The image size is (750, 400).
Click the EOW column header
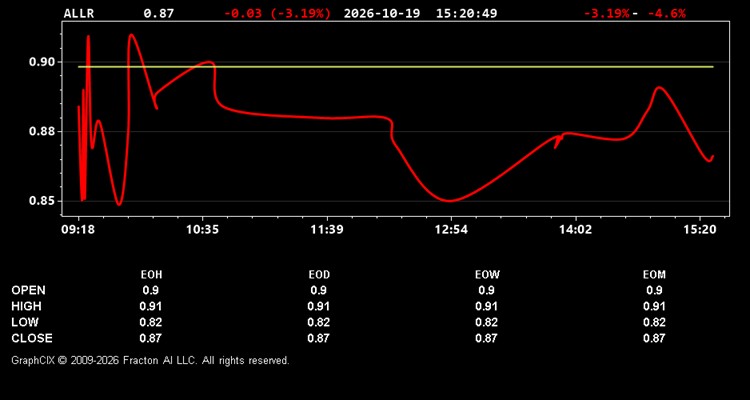click(x=486, y=275)
